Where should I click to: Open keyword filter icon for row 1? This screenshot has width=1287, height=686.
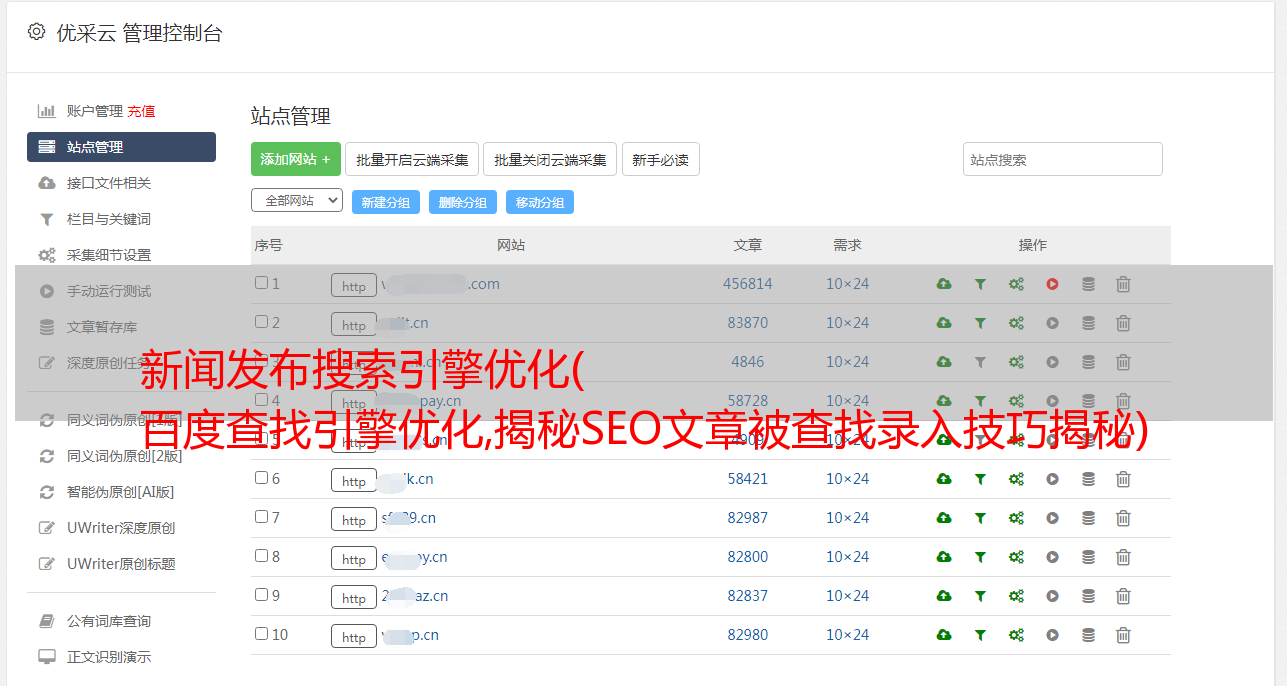point(980,284)
